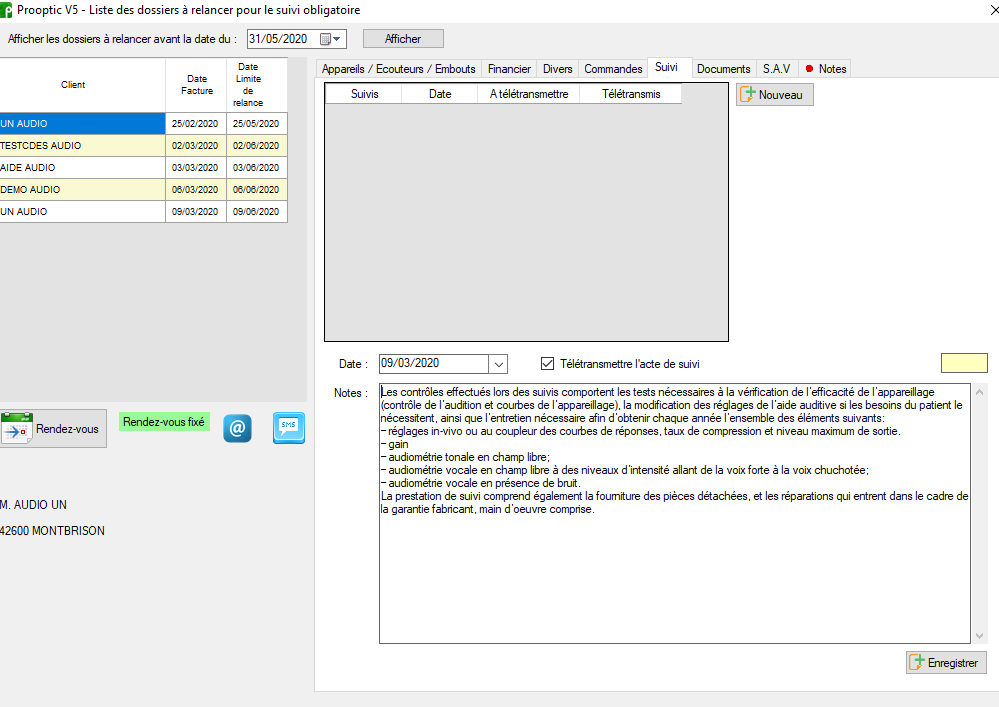Click the notes scrollbar down arrow
This screenshot has height=707, width=999.
click(979, 635)
